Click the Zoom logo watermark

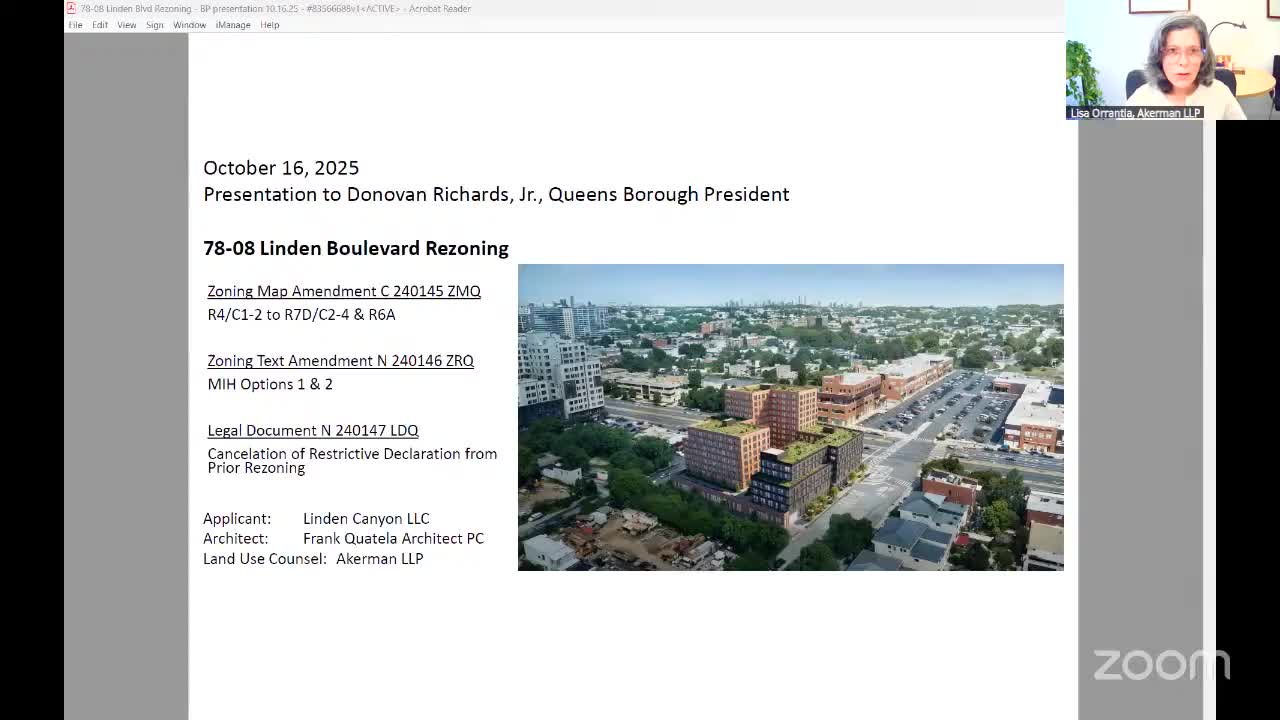1161,665
